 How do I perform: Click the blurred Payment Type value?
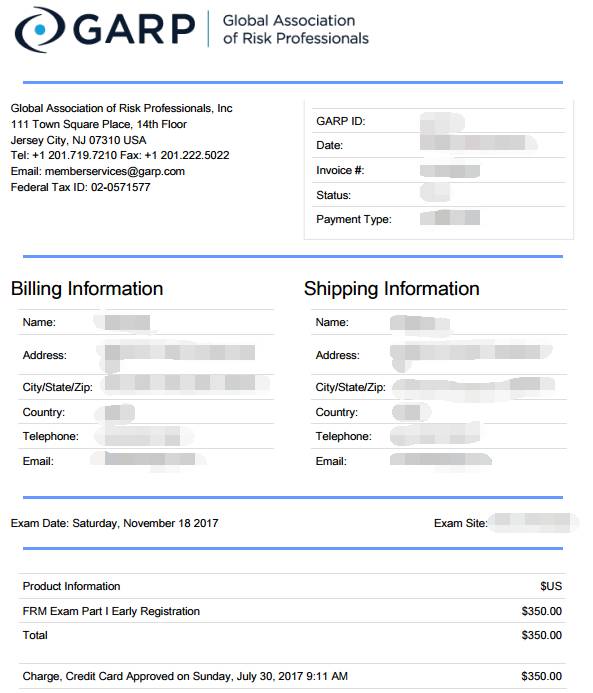tap(450, 218)
